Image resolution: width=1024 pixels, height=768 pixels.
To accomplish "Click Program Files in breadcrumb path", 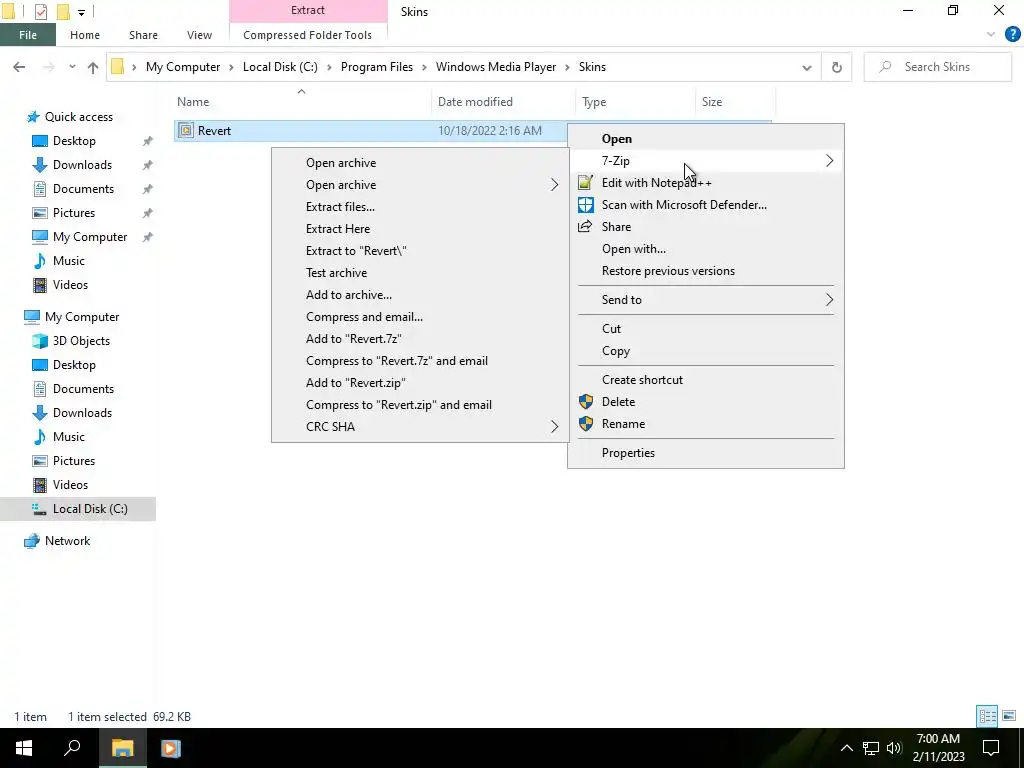I will [377, 67].
